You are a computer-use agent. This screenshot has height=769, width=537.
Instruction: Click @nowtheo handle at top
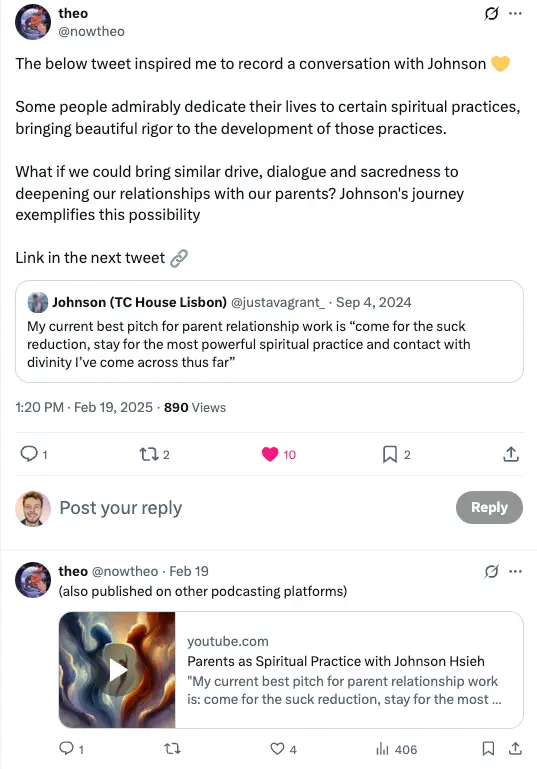pos(91,31)
